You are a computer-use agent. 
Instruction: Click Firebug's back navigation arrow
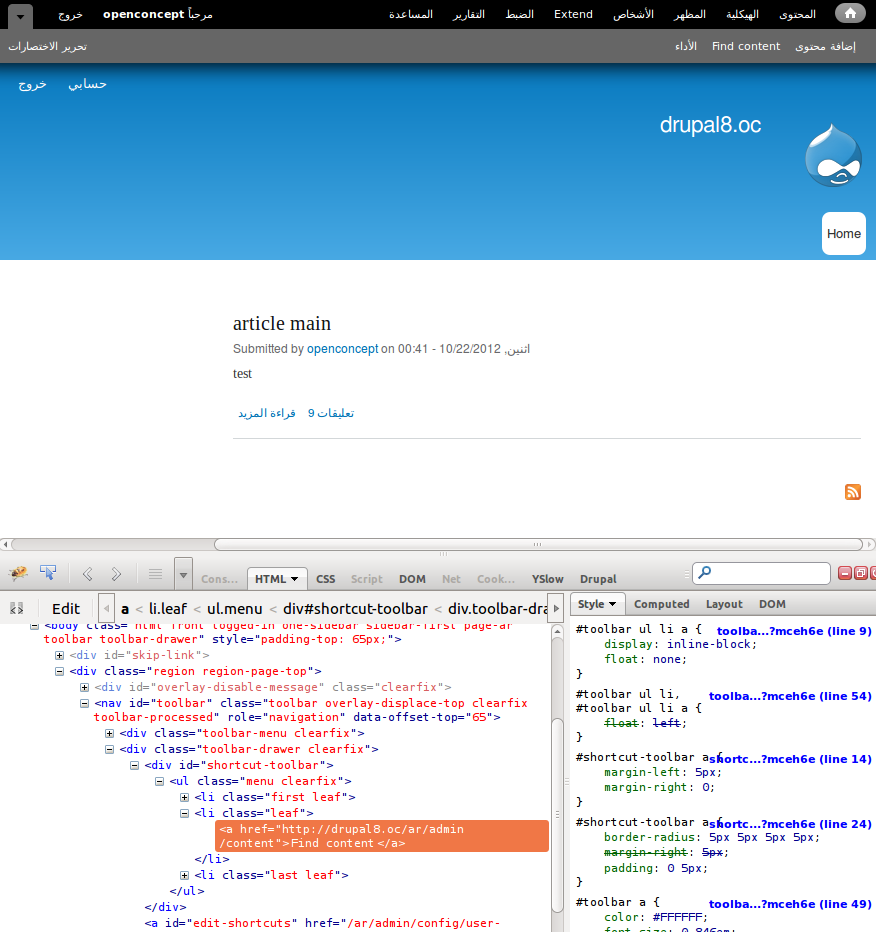(87, 573)
